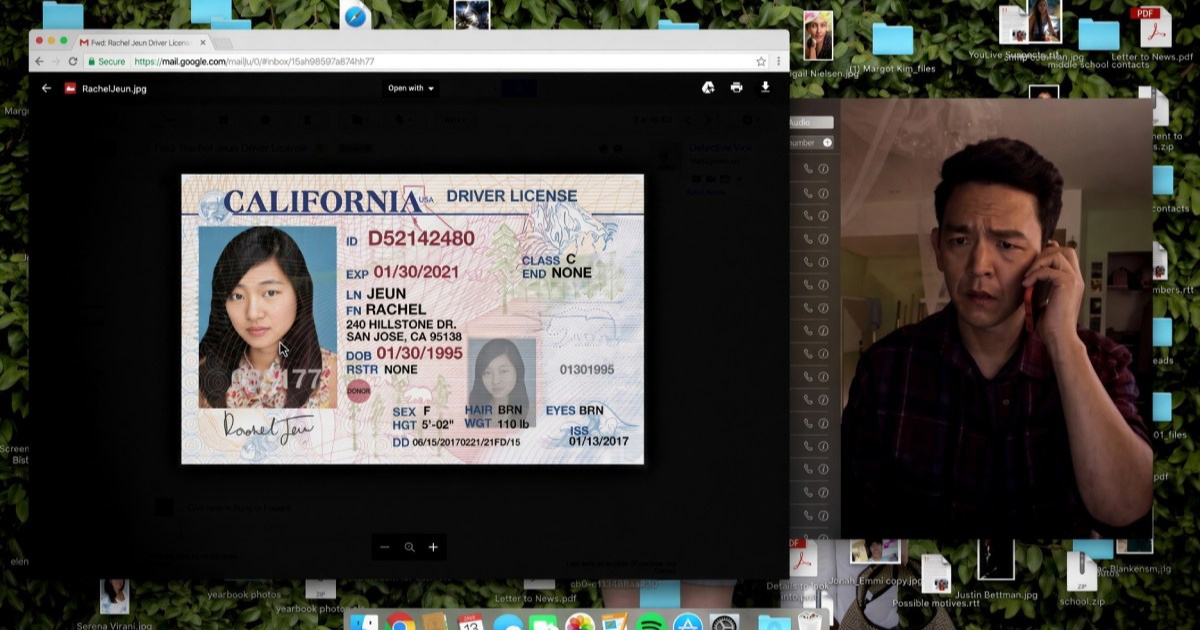Zoom in the image preview with plus
The height and width of the screenshot is (630, 1200).
[433, 547]
